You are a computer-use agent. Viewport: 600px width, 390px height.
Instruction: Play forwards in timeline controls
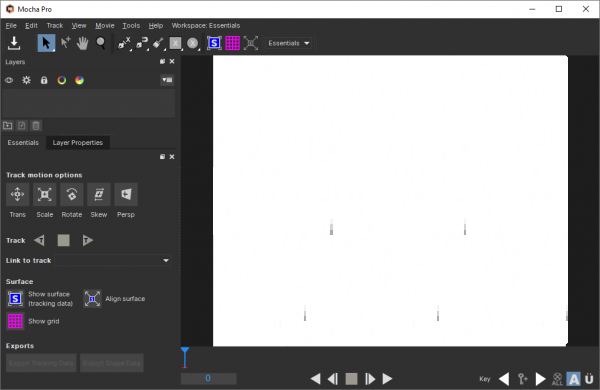[388, 379]
